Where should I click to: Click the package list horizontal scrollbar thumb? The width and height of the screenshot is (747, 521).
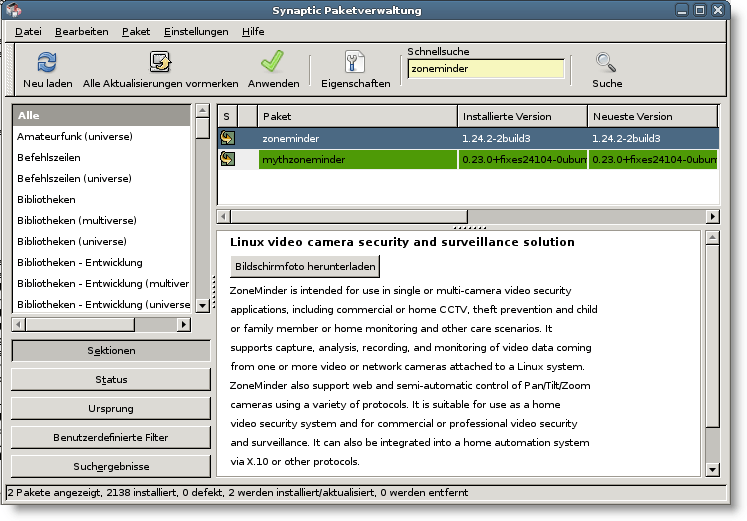pyautogui.click(x=349, y=216)
